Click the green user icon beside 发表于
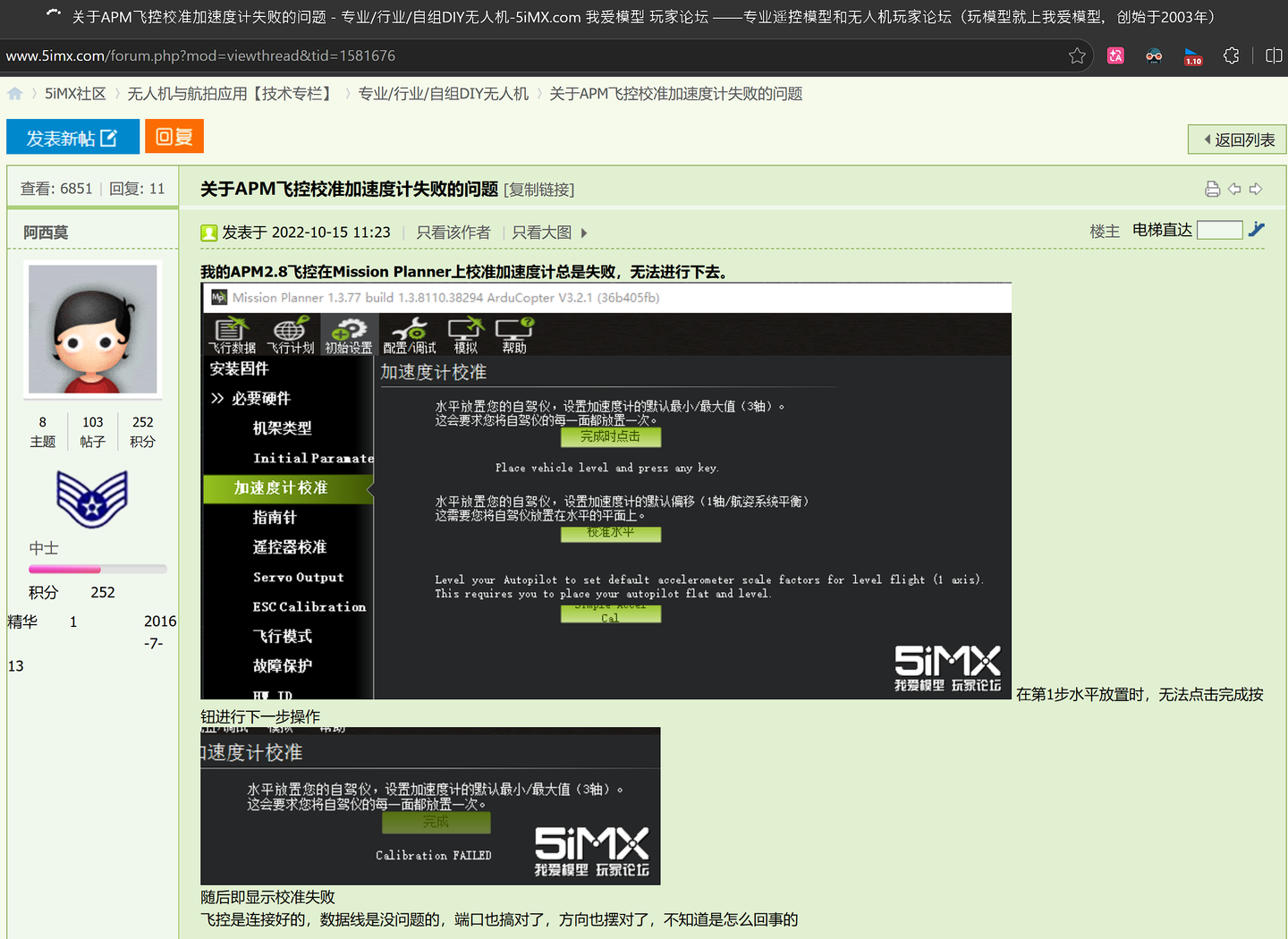The image size is (1288, 939). tap(208, 233)
